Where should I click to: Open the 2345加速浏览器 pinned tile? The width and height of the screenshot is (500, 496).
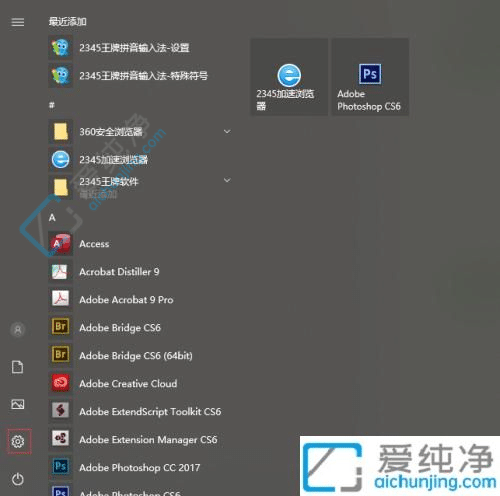tap(289, 77)
